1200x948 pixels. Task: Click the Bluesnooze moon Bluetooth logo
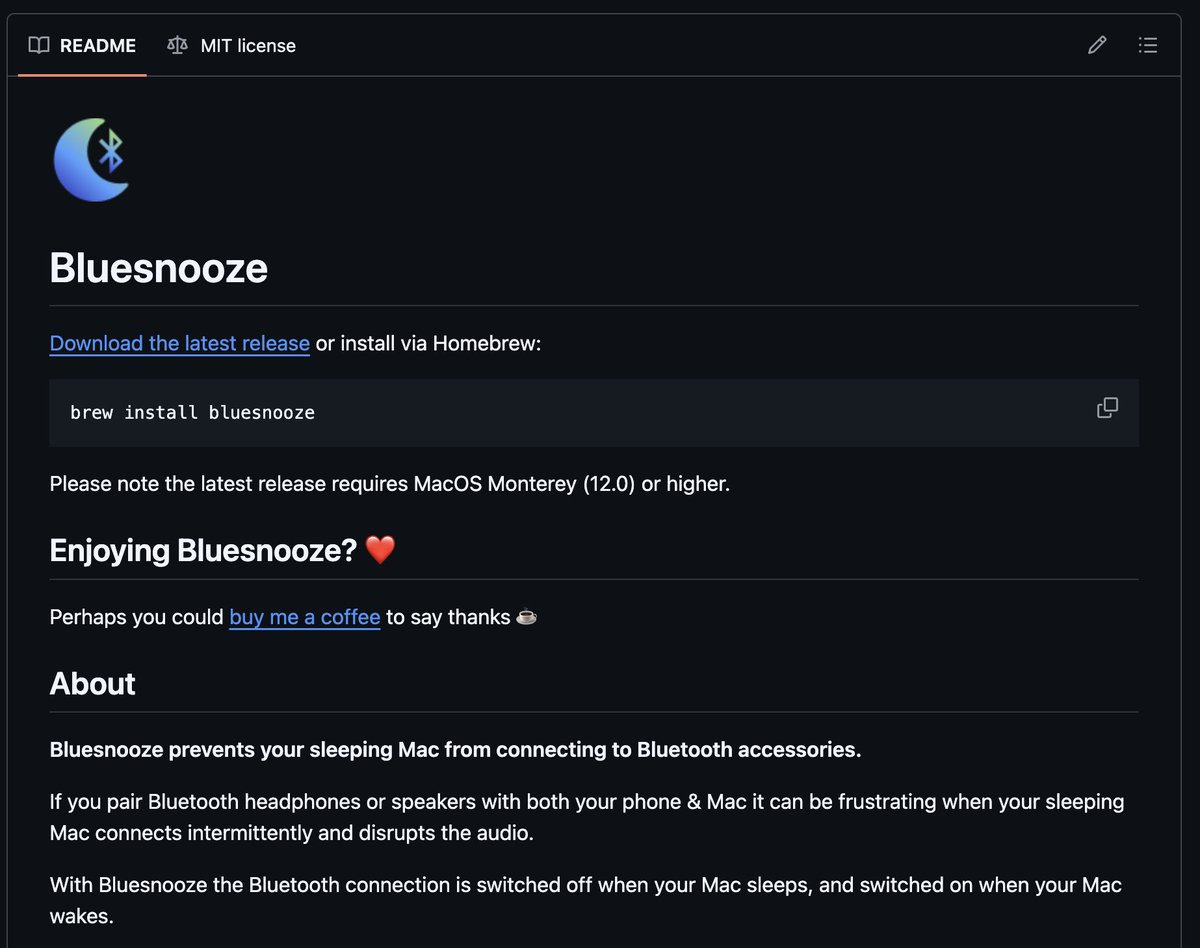coord(91,159)
